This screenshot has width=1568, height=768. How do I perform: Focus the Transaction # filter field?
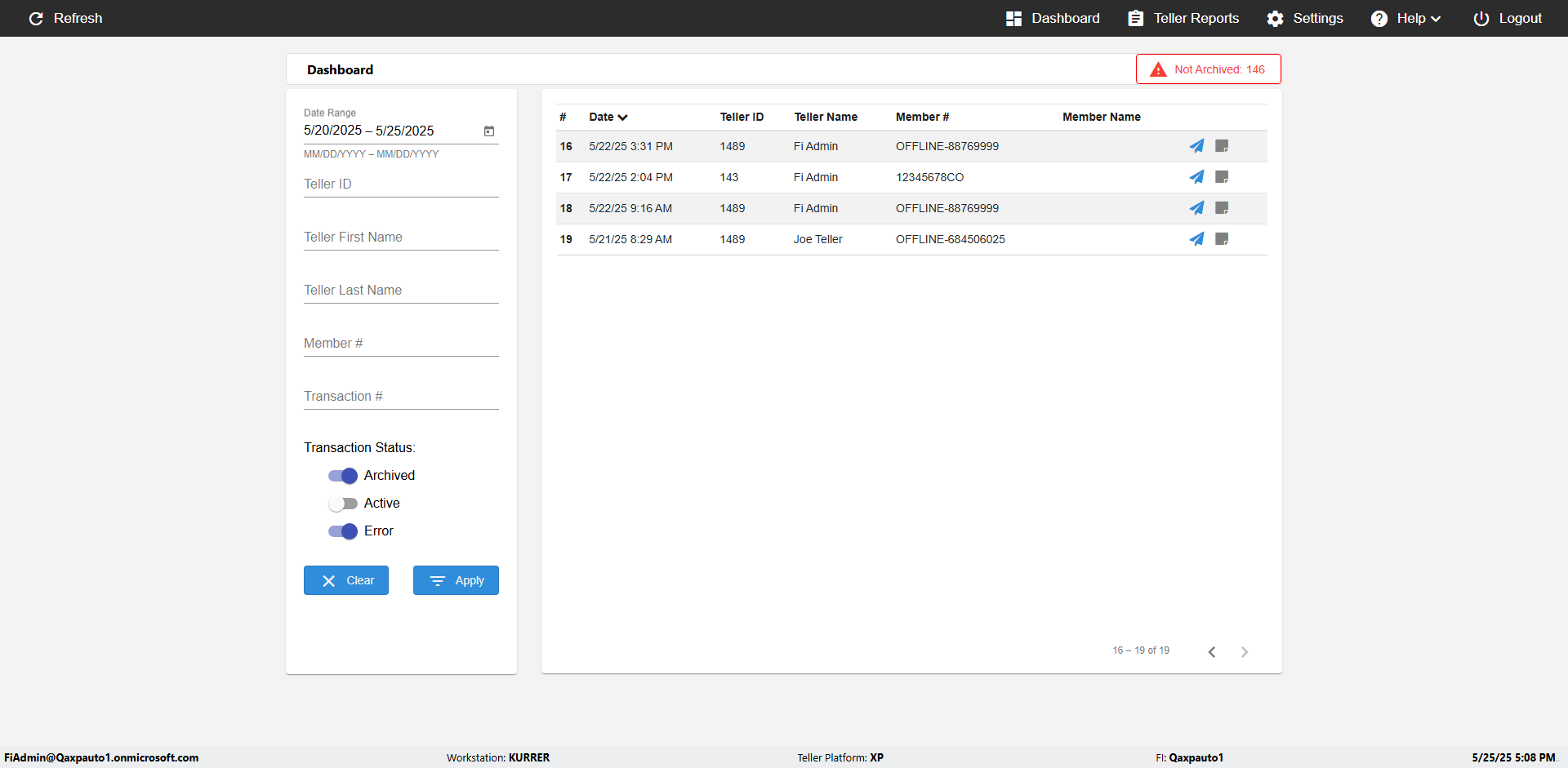[401, 397]
